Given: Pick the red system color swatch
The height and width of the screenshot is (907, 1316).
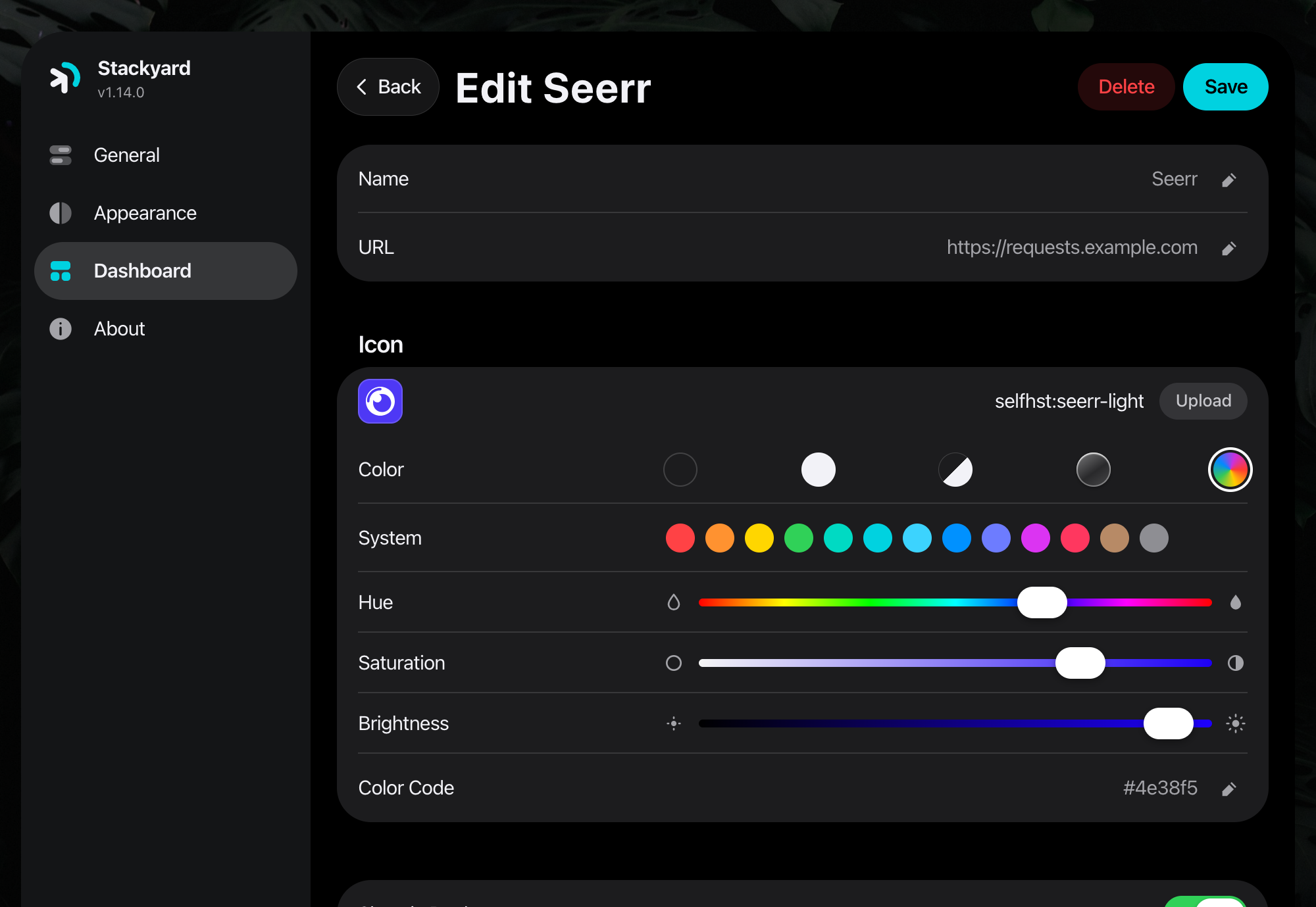Looking at the screenshot, I should pyautogui.click(x=680, y=538).
